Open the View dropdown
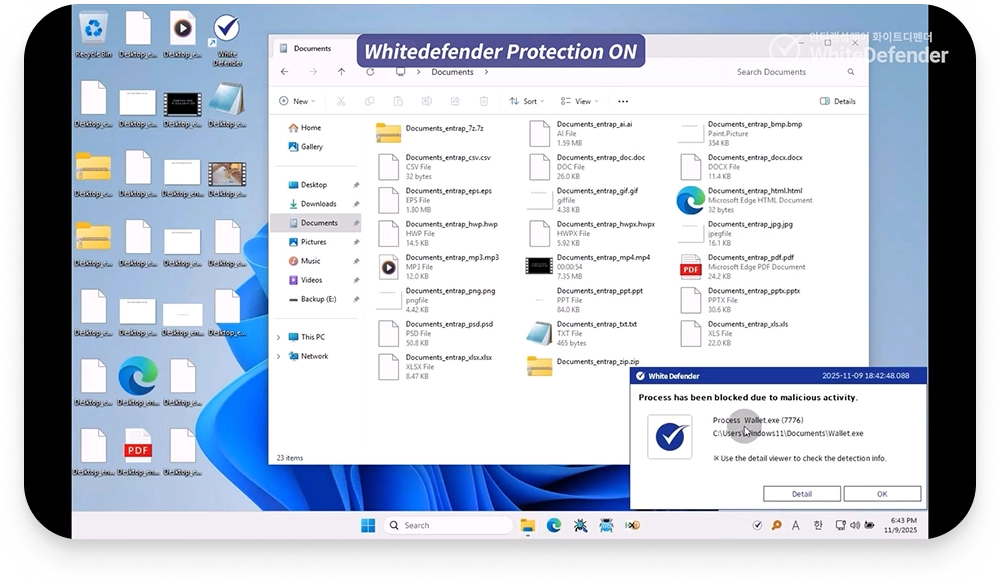1000x584 pixels. point(578,101)
